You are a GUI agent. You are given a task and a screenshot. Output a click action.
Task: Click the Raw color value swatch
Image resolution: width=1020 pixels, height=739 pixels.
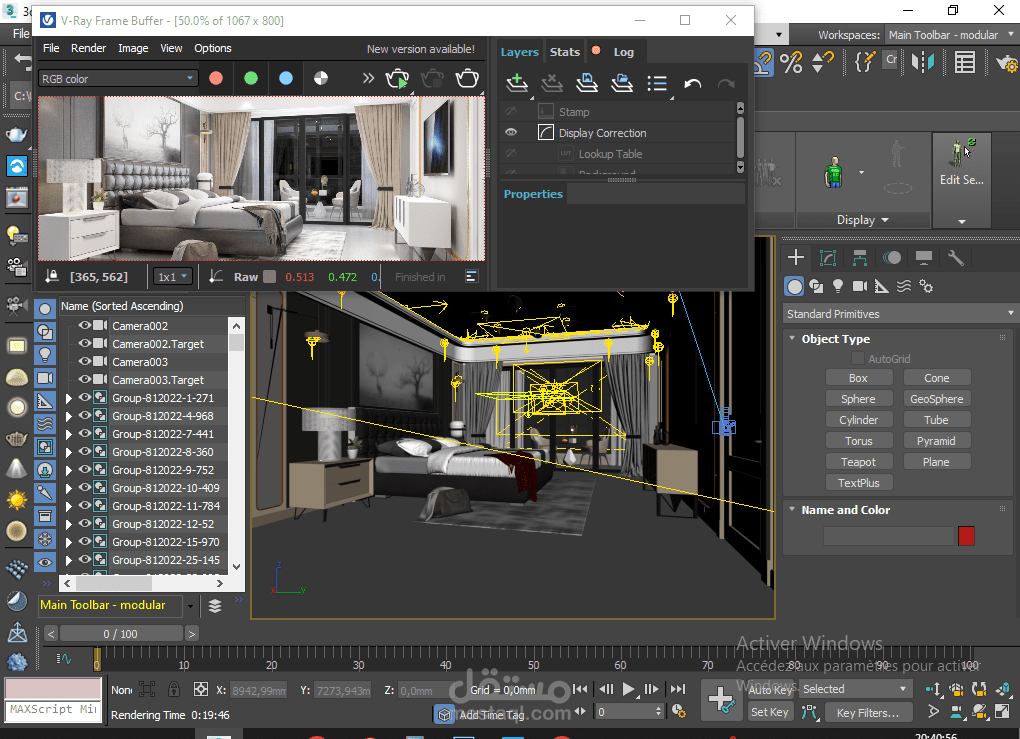(x=269, y=276)
